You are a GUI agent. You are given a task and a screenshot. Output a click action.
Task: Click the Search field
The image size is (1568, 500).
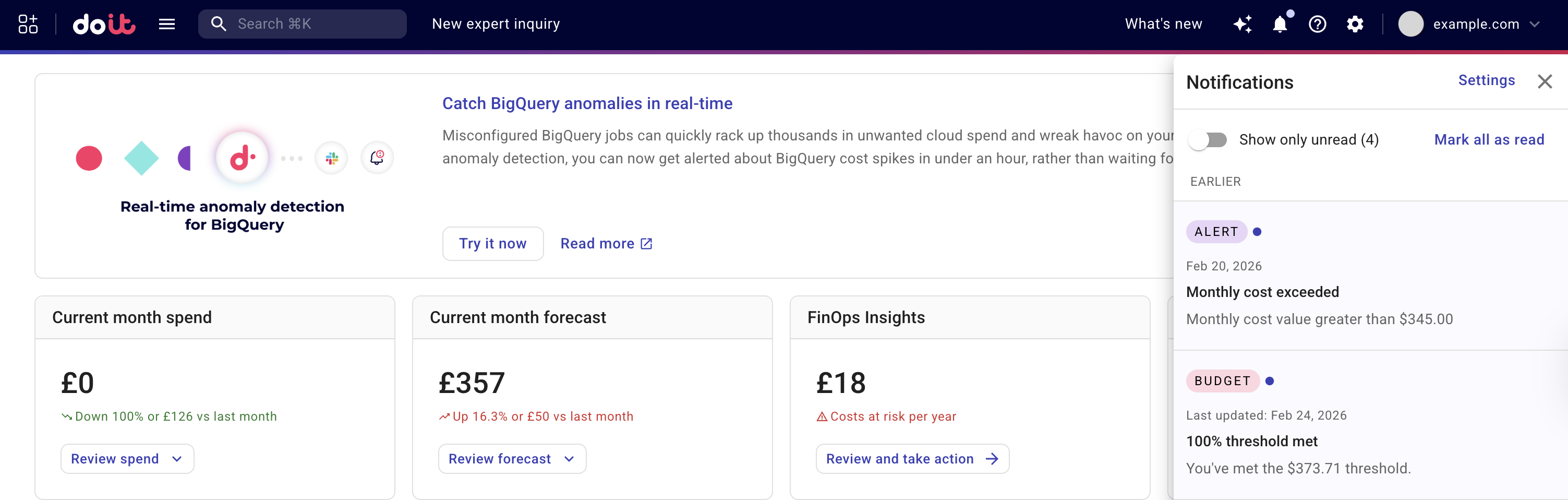pyautogui.click(x=303, y=24)
